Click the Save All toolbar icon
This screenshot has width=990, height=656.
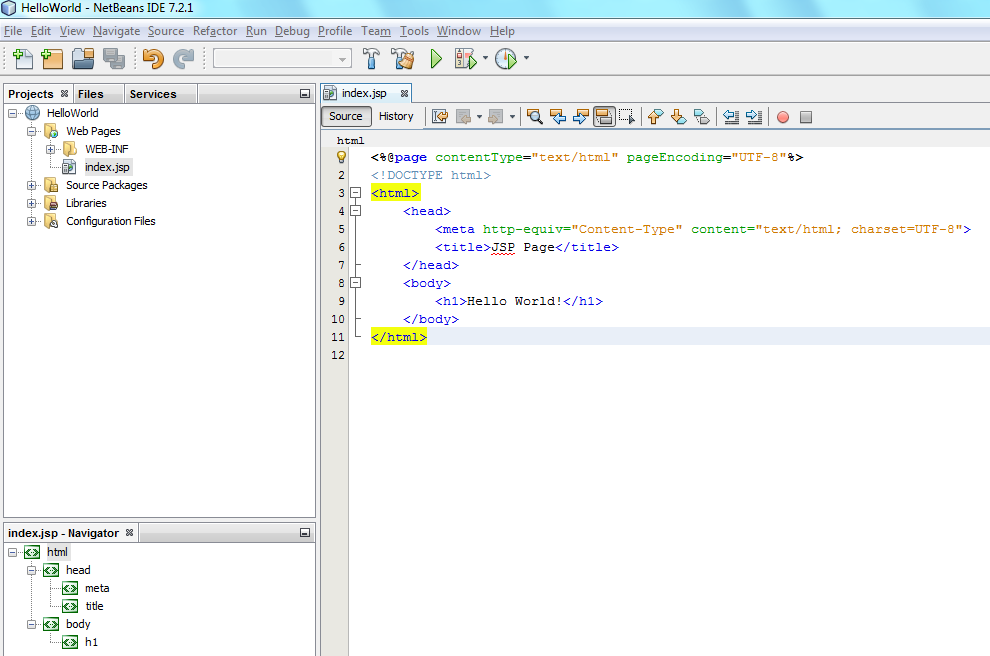click(x=114, y=59)
